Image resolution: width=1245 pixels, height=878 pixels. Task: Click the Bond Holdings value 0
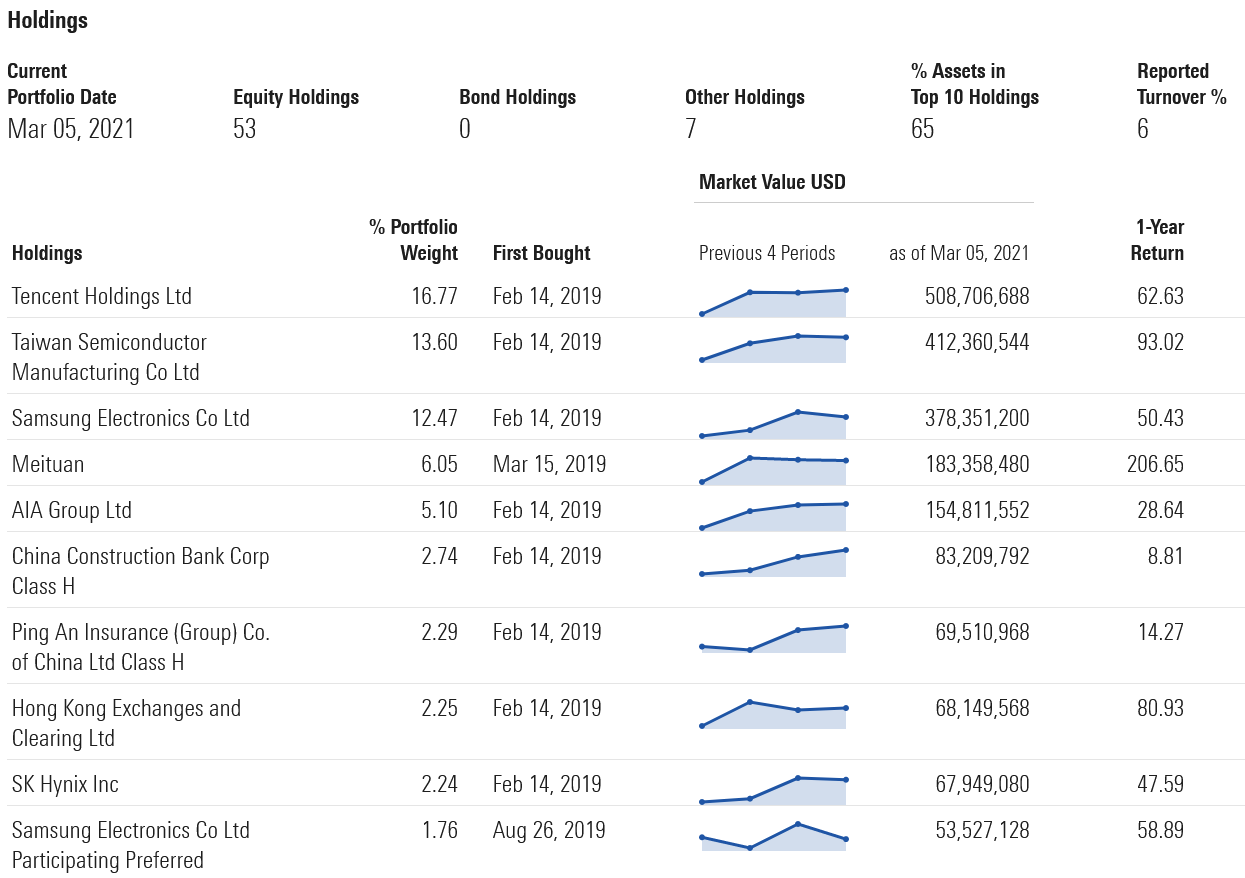click(x=465, y=128)
